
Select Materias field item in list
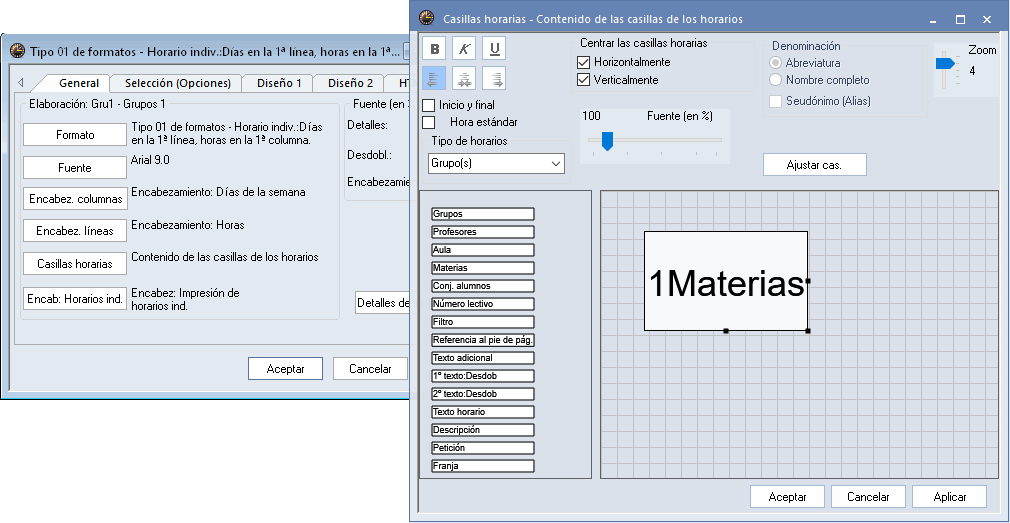pyautogui.click(x=483, y=268)
